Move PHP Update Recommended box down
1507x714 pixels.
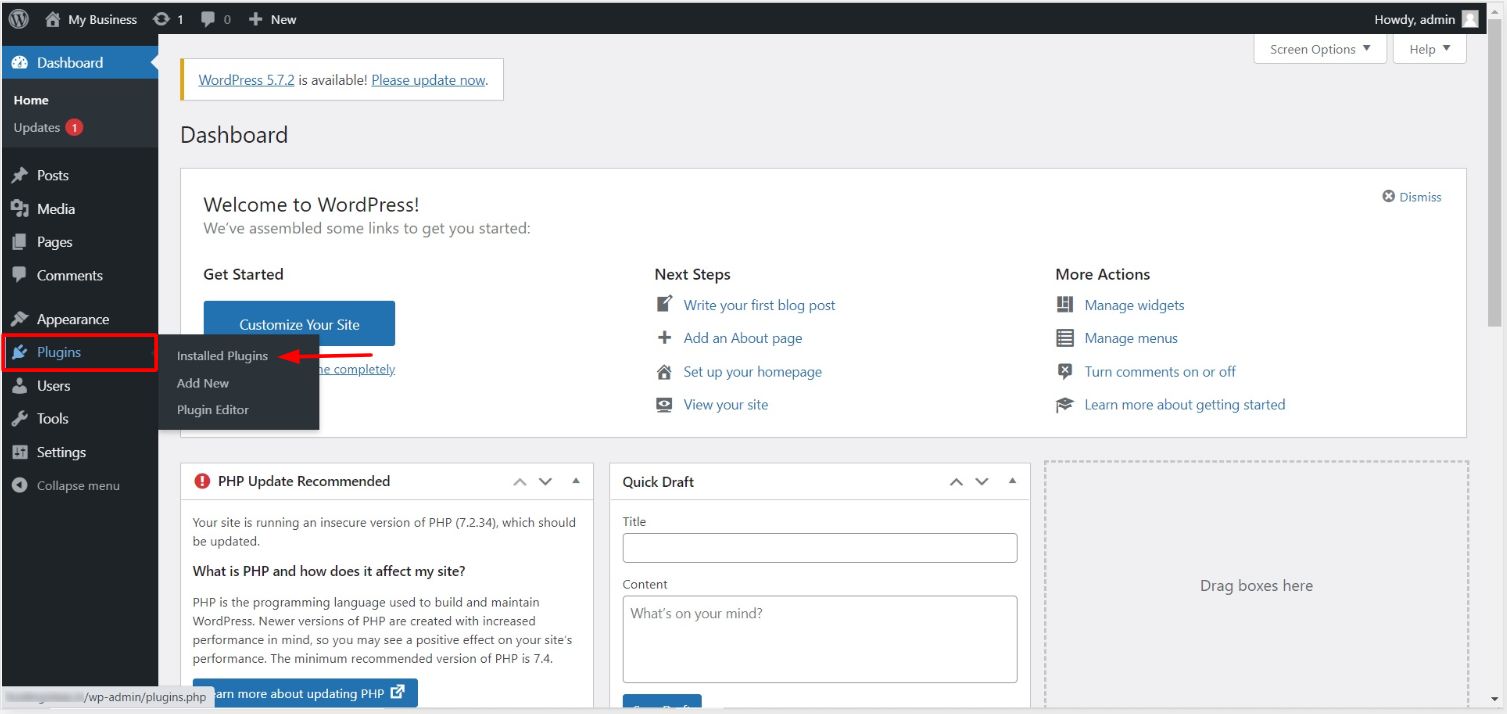coord(545,481)
